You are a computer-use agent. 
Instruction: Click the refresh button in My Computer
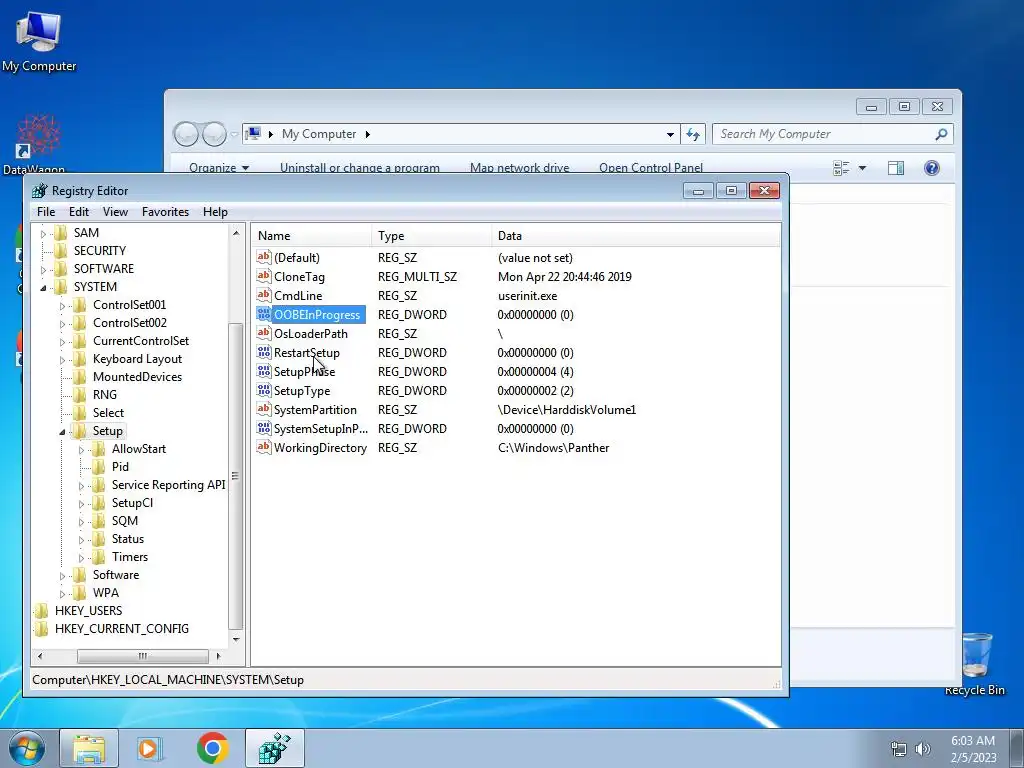pos(693,135)
